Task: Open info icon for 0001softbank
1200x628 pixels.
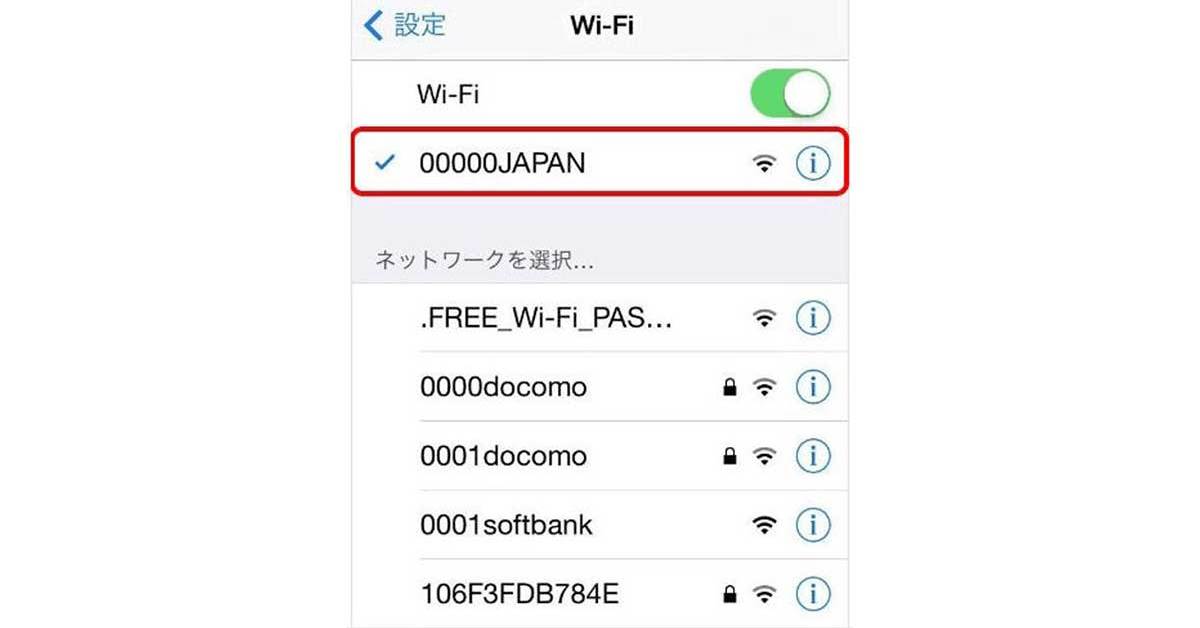Action: tap(813, 524)
